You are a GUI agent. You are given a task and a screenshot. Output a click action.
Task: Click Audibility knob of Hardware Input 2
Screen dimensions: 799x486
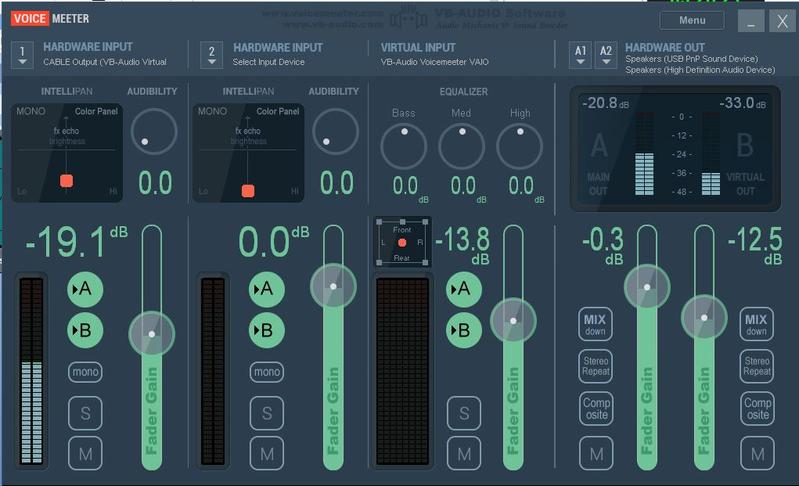(x=335, y=131)
